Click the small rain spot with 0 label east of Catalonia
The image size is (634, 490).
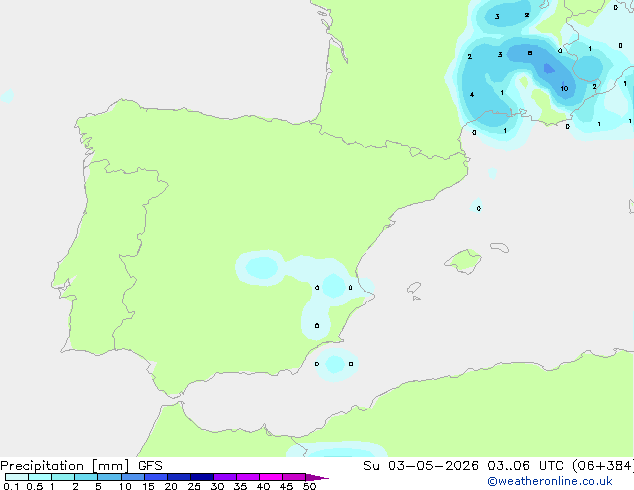pyautogui.click(x=477, y=206)
